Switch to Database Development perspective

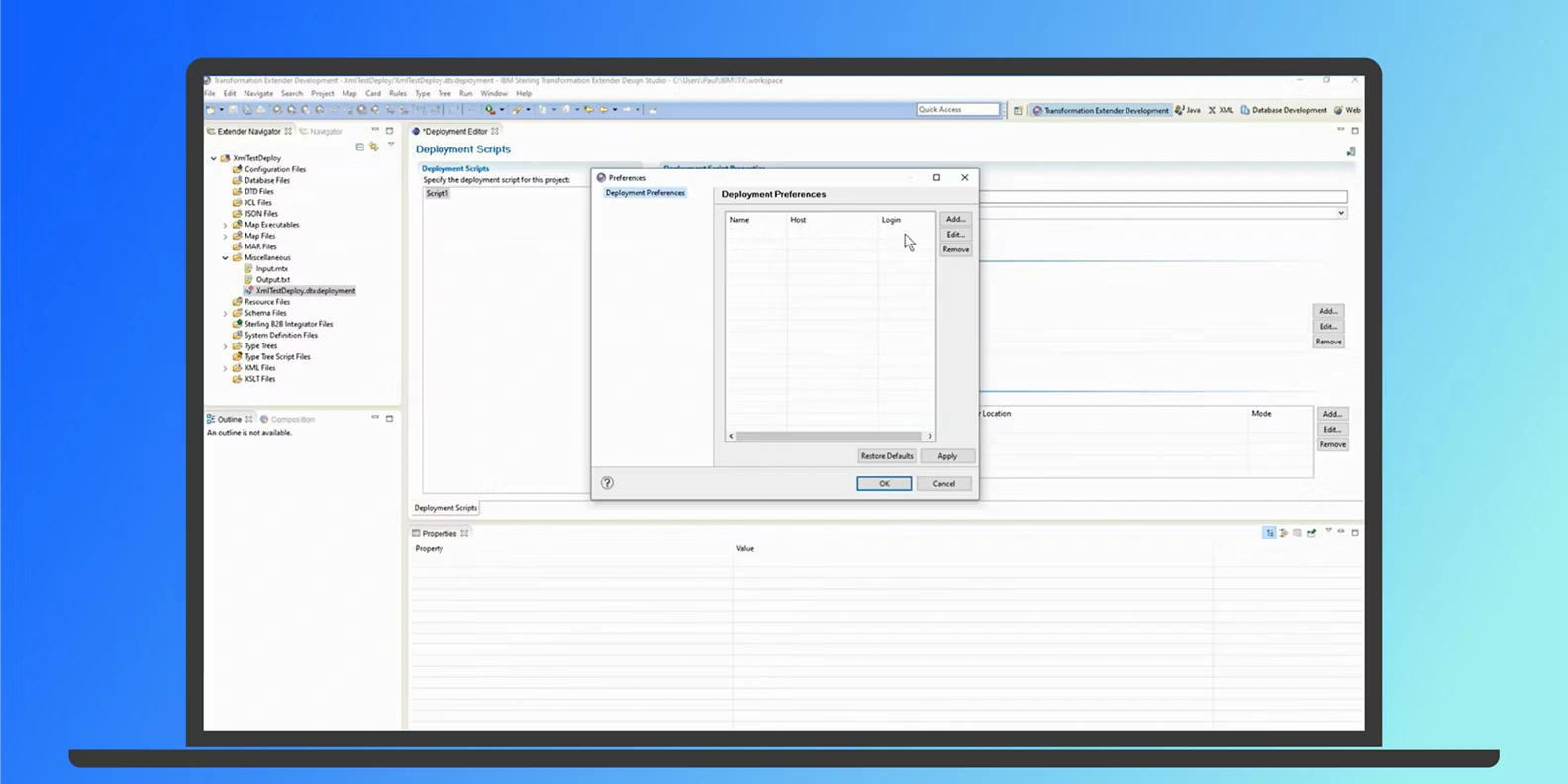tap(1284, 110)
